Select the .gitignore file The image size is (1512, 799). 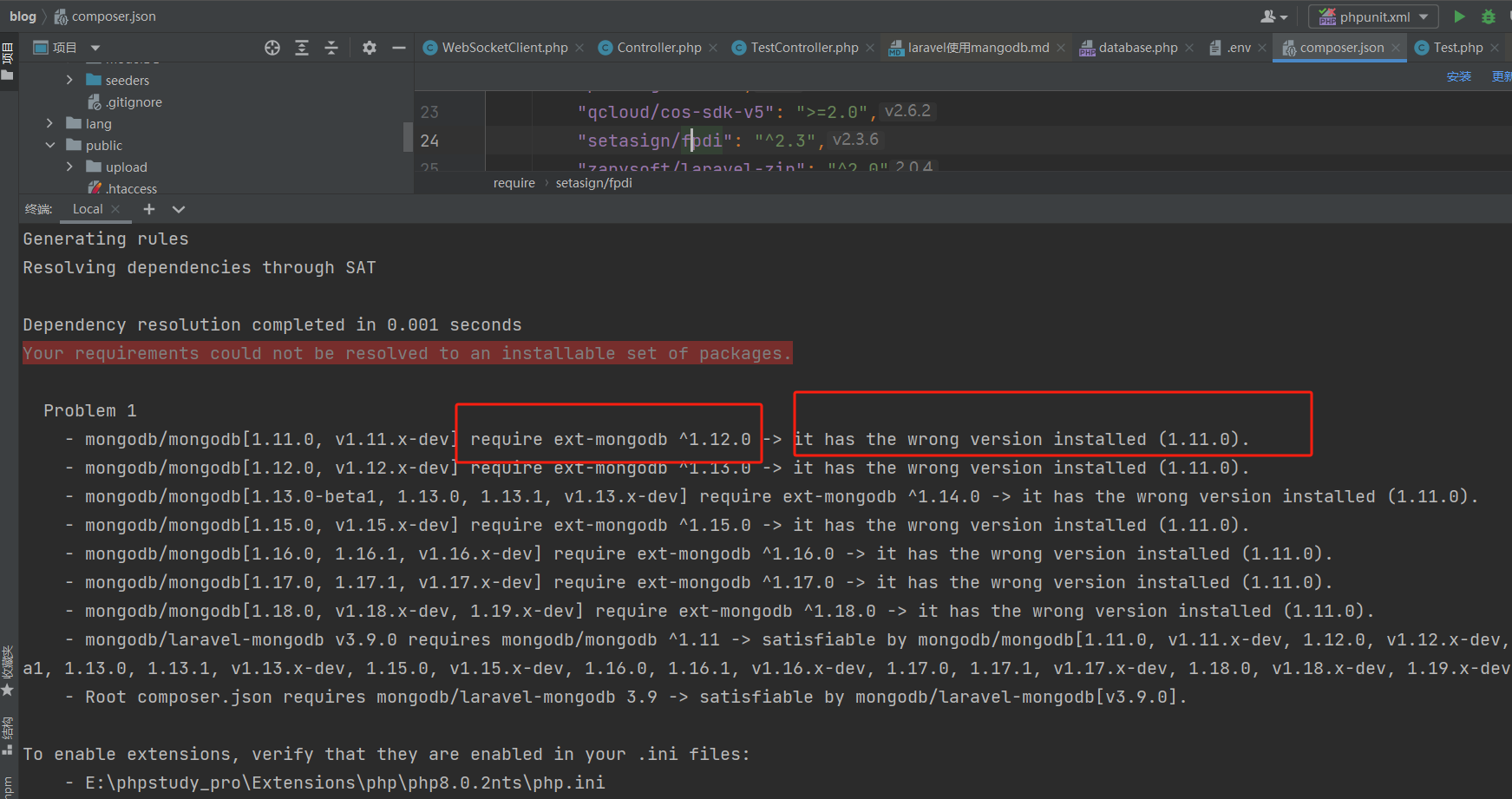coord(125,102)
